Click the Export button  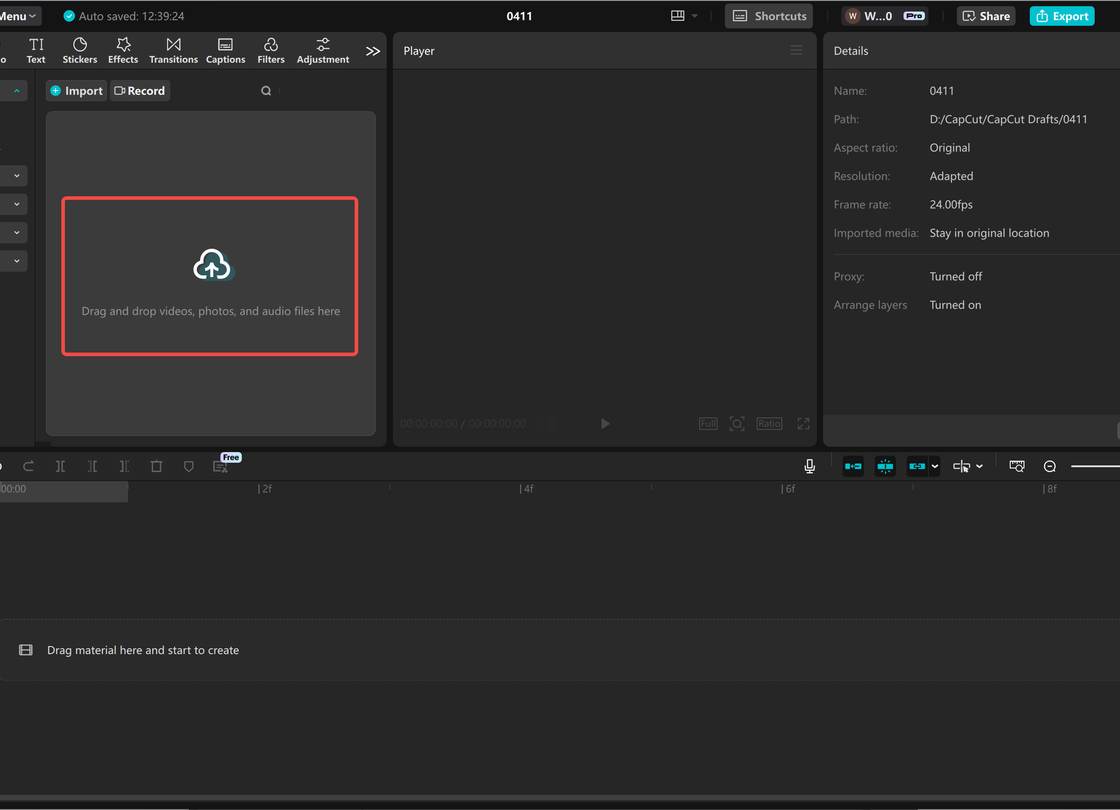pyautogui.click(x=1062, y=16)
